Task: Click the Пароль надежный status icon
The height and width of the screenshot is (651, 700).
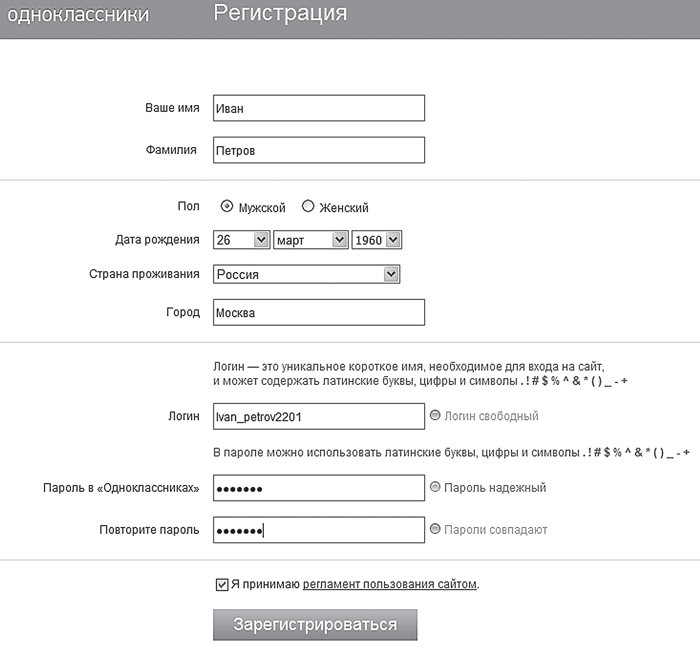Action: click(435, 487)
